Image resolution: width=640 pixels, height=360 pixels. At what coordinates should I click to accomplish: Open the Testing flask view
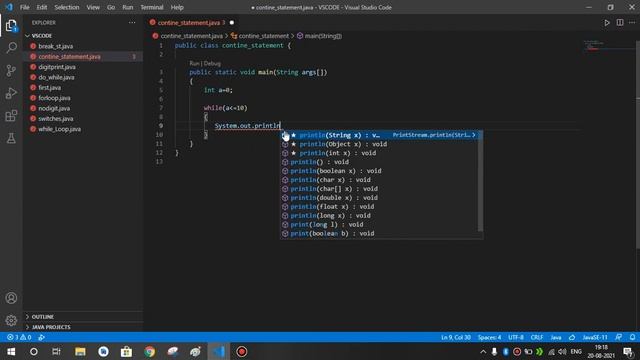click(x=11, y=138)
